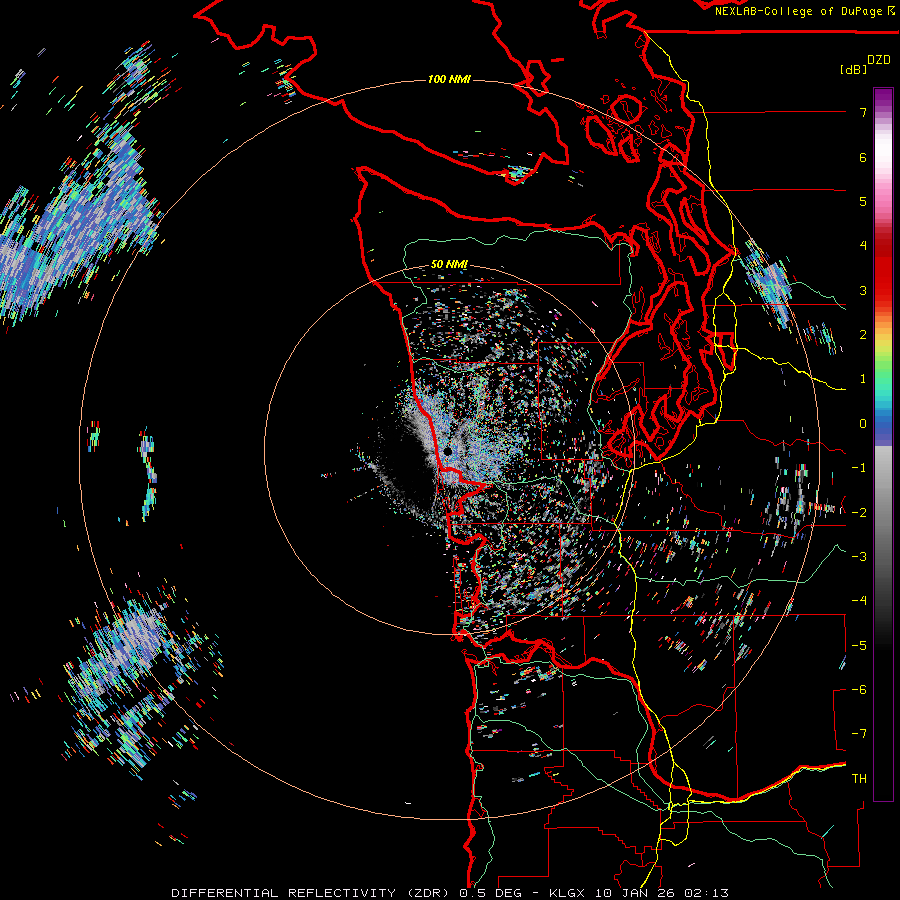This screenshot has width=900, height=900.
Task: Click the -5 tick label on the scale
Action: pos(859,645)
